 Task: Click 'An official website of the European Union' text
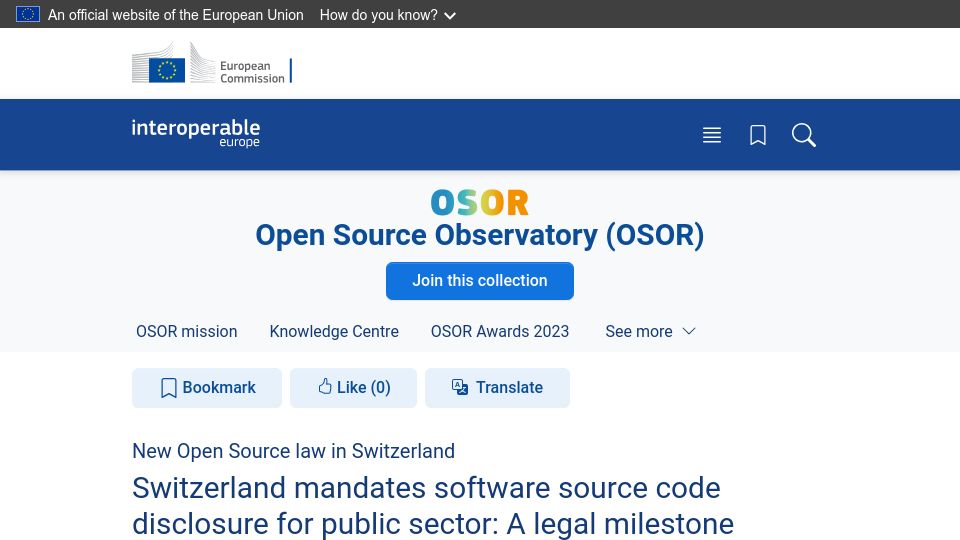176,15
